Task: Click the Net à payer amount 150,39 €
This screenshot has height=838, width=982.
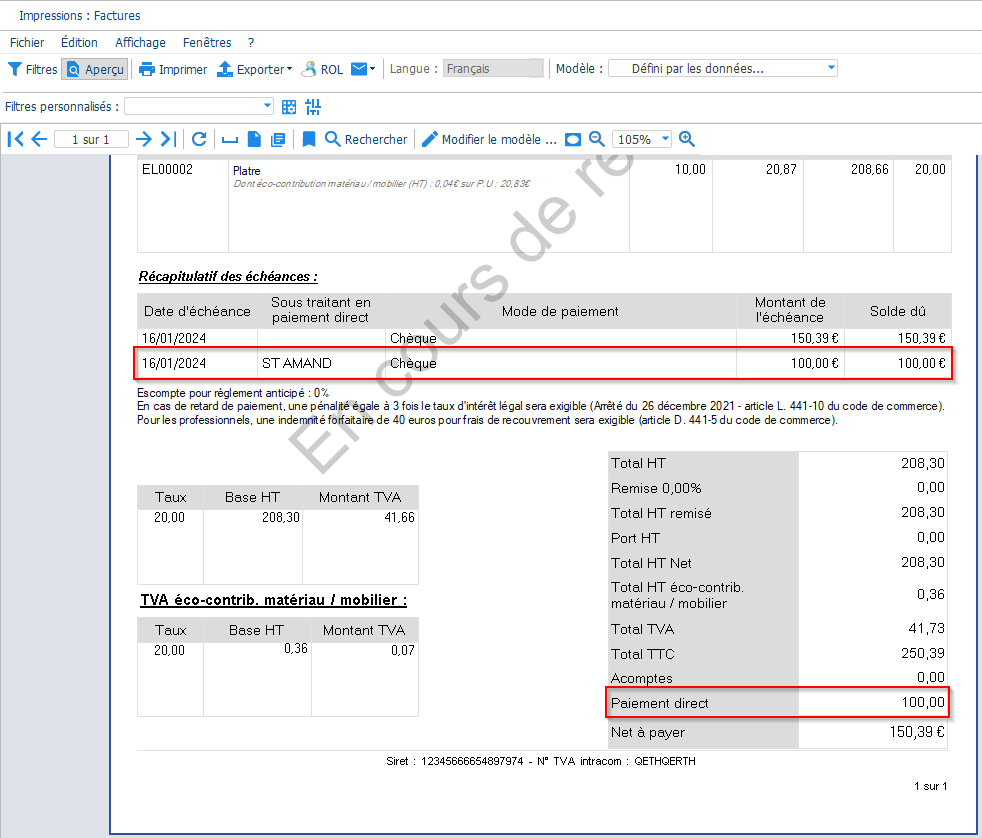Action: click(917, 732)
